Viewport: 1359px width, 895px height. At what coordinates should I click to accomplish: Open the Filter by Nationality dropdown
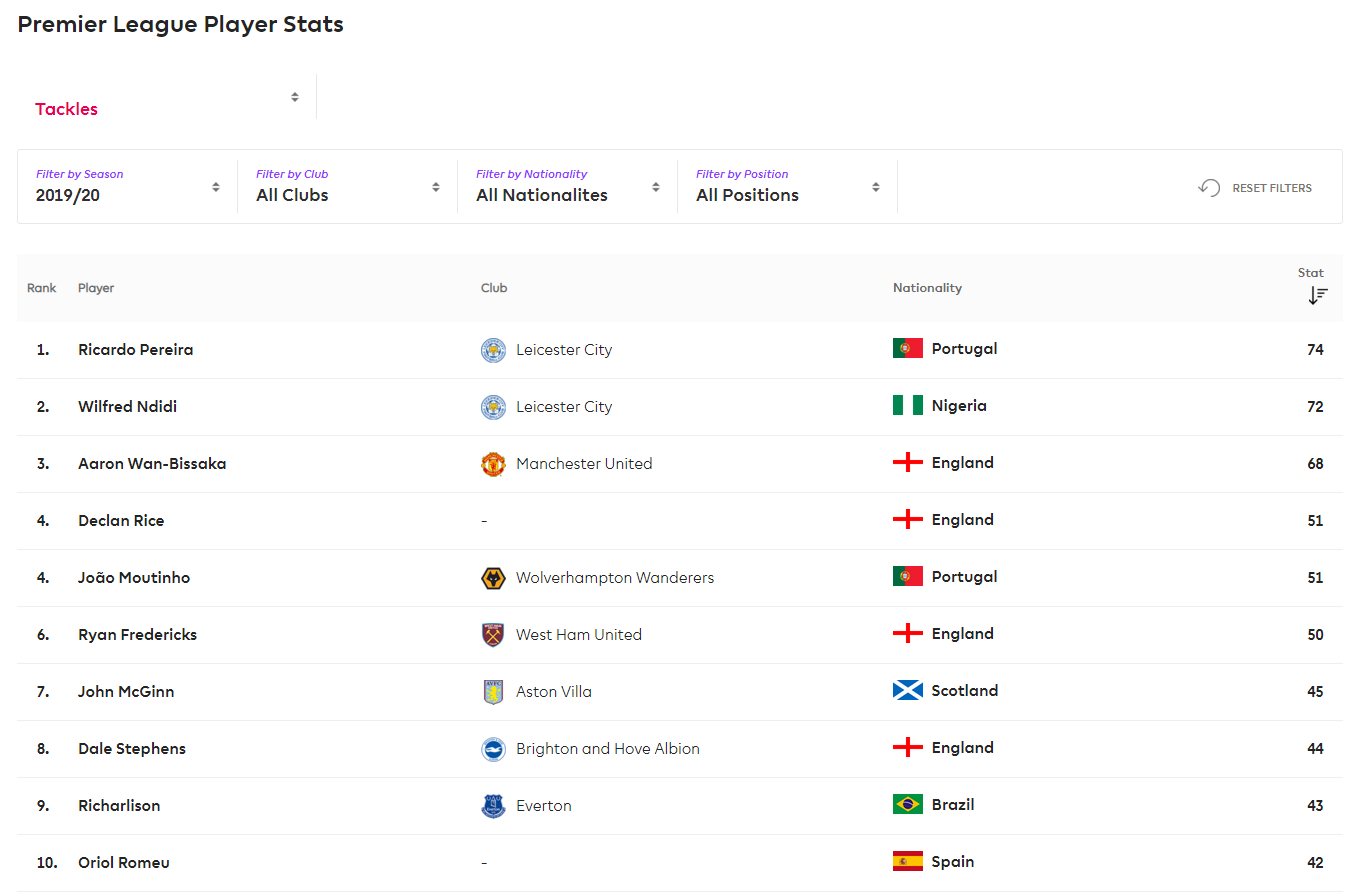point(568,187)
